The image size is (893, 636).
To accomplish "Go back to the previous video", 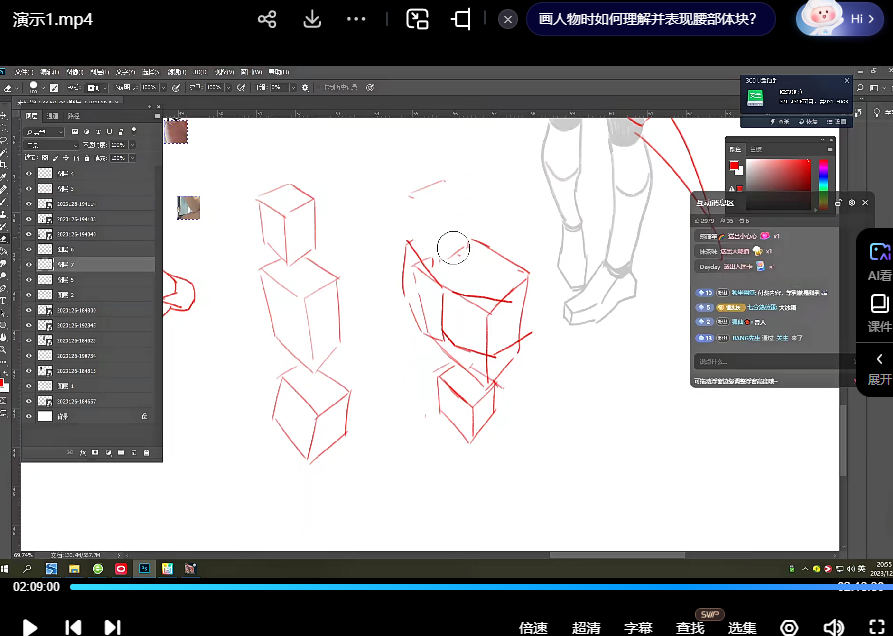I will pos(73,627).
